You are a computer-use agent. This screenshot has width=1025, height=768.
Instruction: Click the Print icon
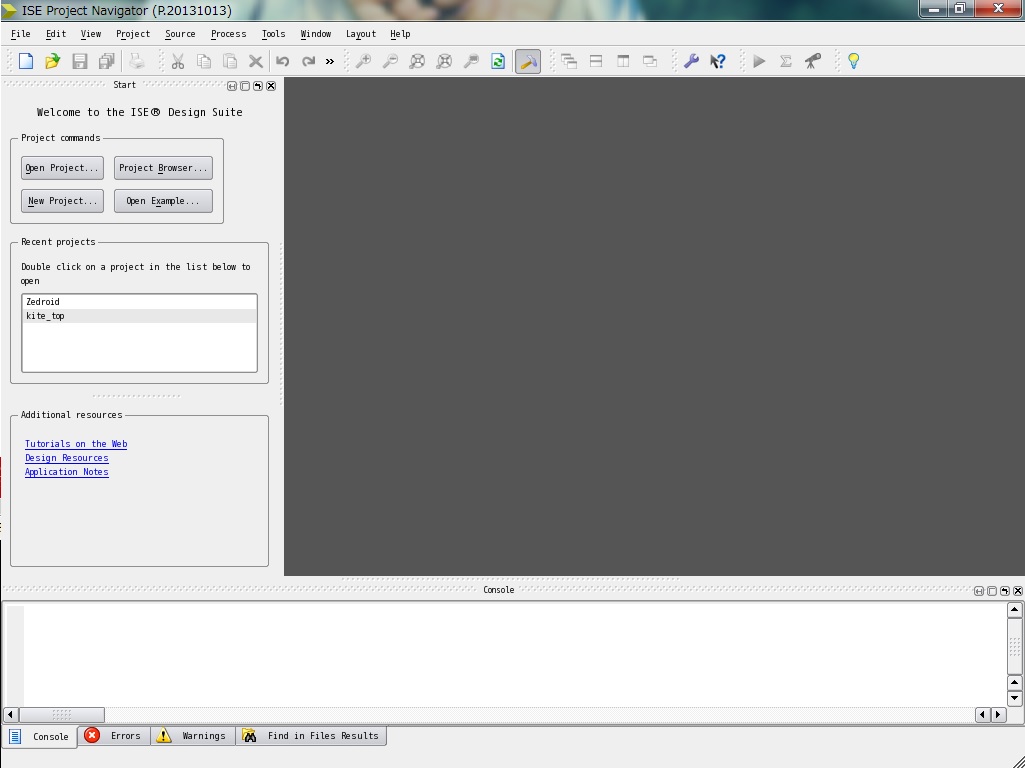(x=136, y=61)
